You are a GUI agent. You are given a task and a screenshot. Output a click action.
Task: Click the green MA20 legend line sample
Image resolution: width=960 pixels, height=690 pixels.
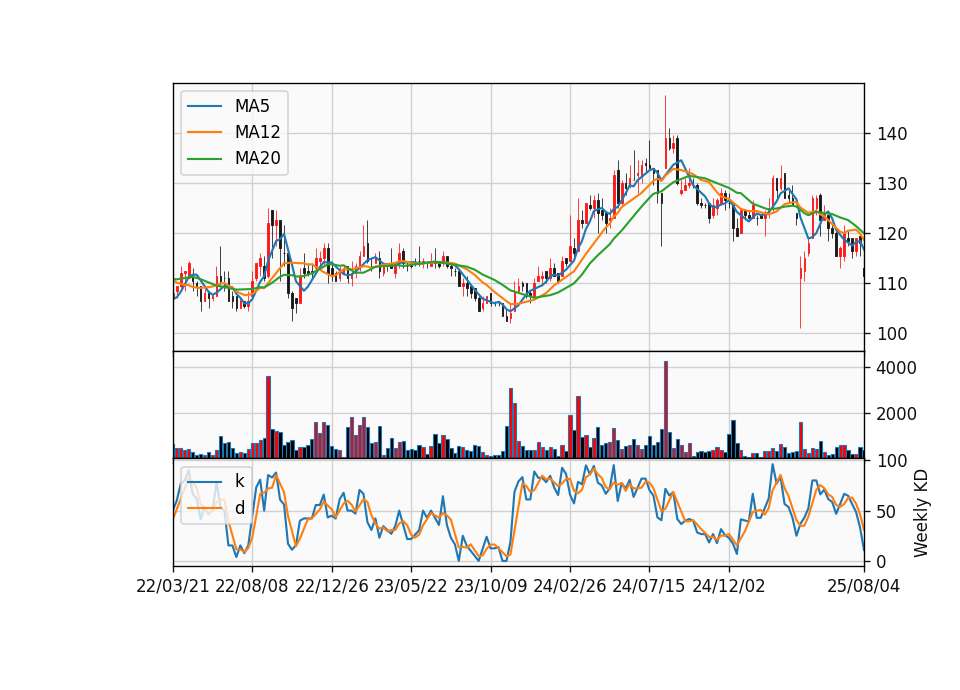(x=204, y=158)
